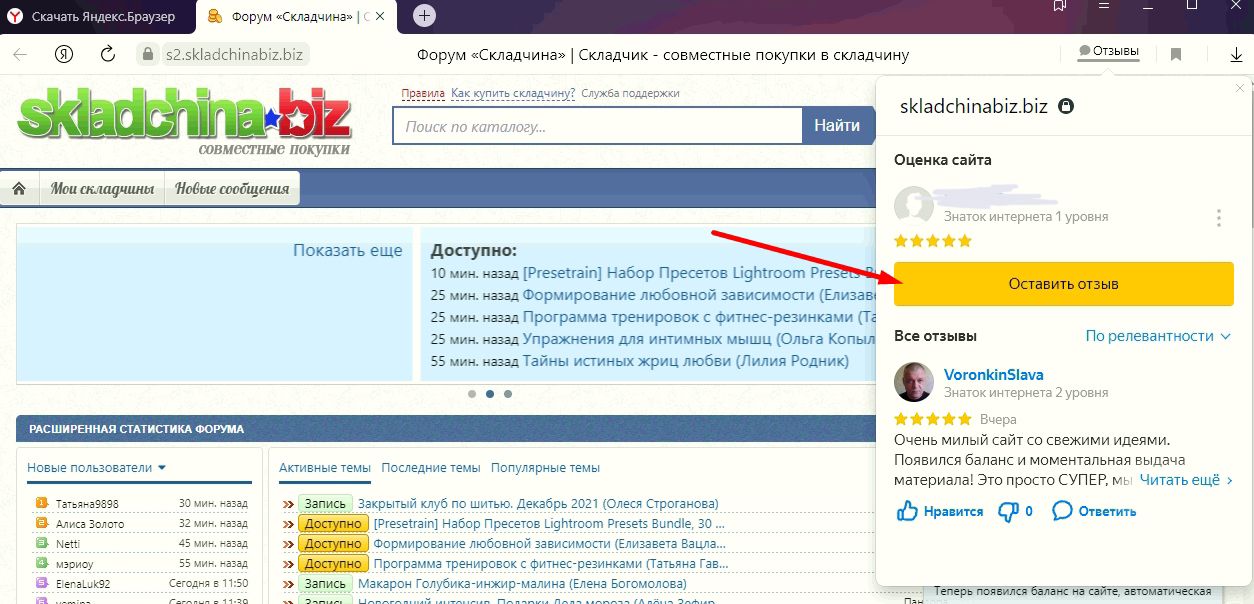This screenshot has width=1254, height=604.
Task: Open downloads with the arrow icon
Action: pos(1236,54)
